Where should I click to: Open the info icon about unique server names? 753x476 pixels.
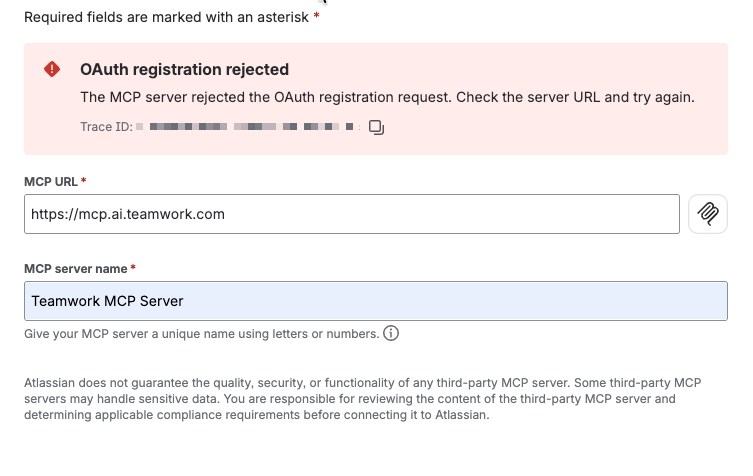click(x=391, y=333)
